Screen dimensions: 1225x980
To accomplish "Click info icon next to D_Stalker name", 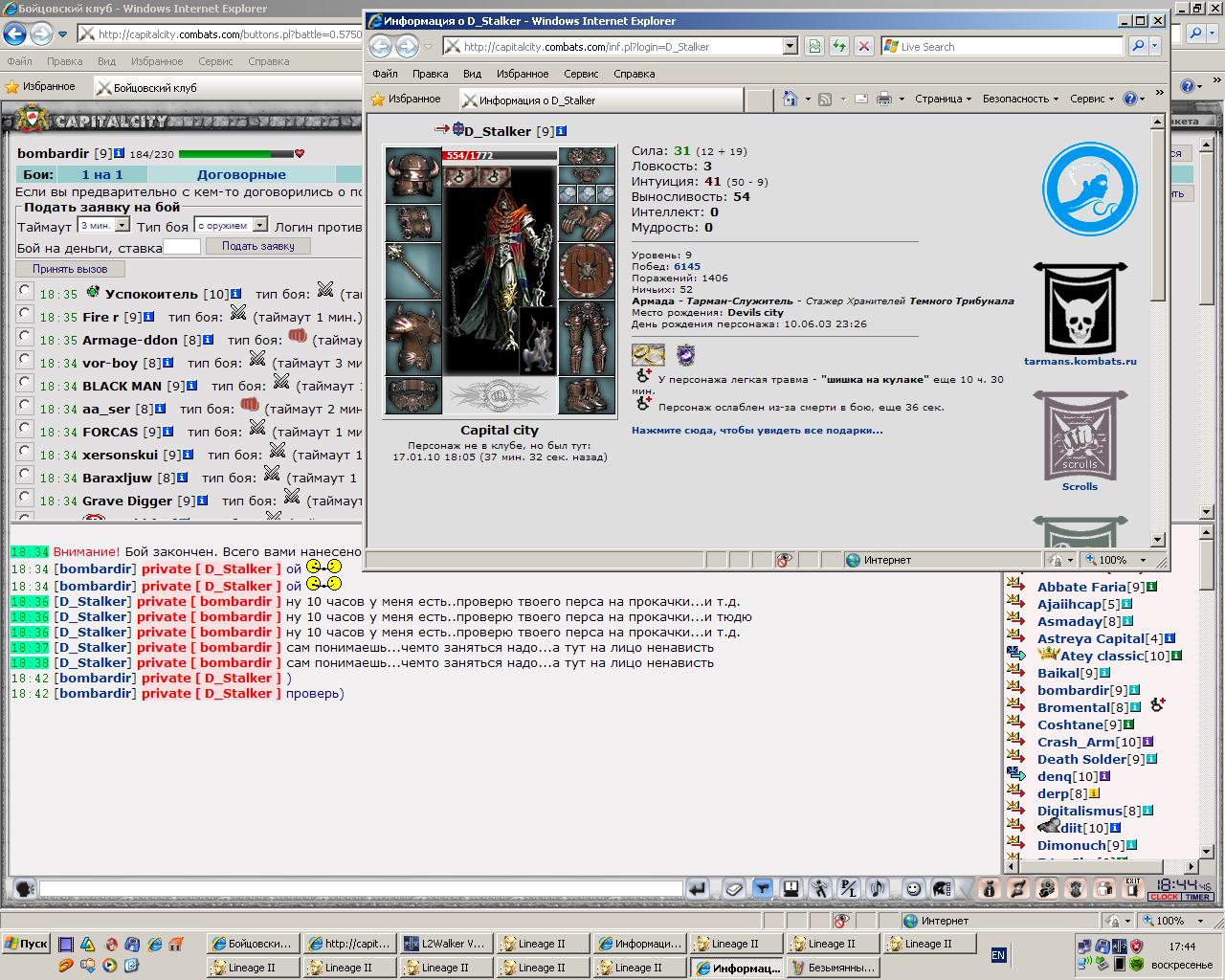I will coord(562,131).
